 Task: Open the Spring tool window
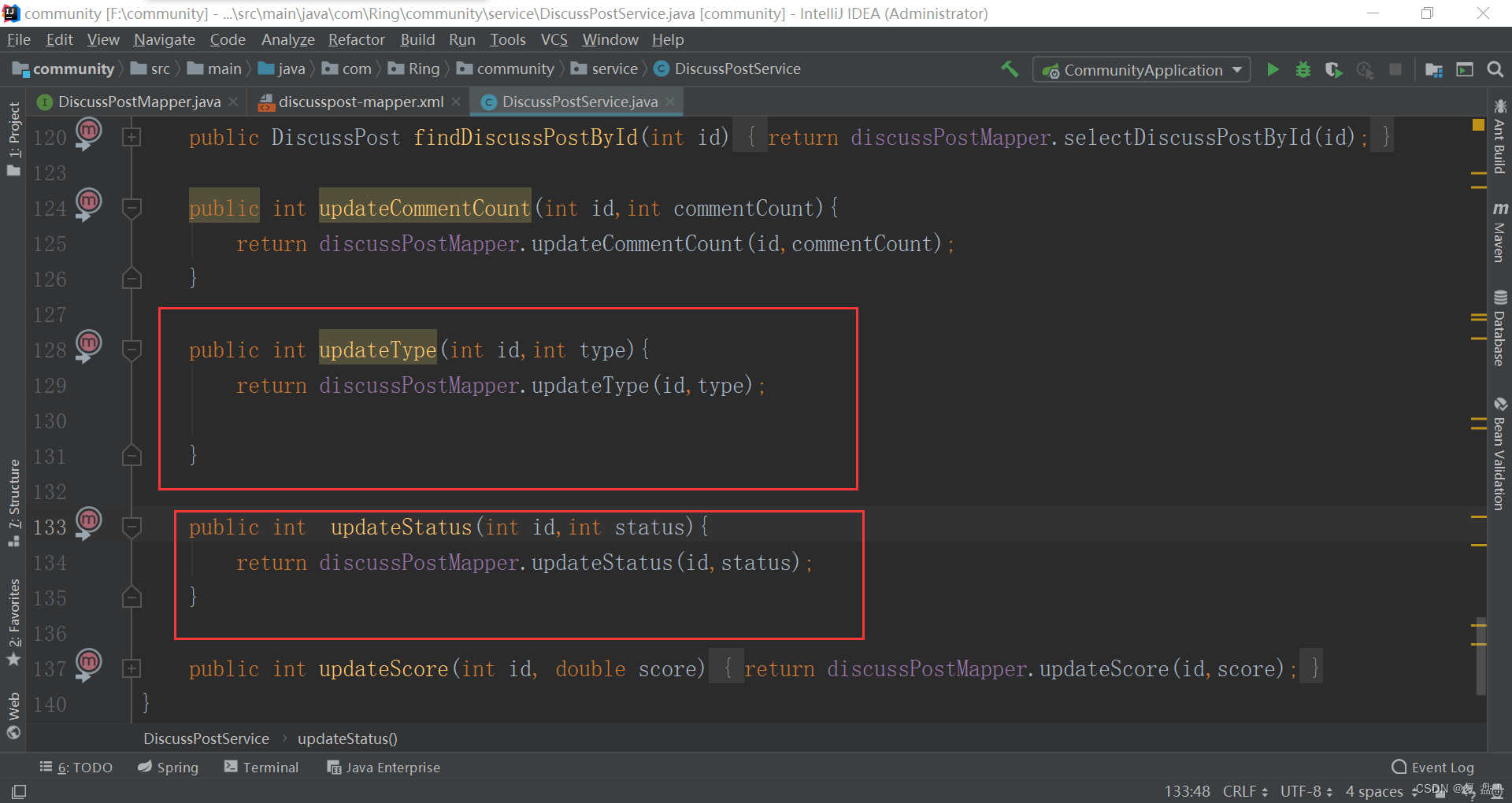168,767
